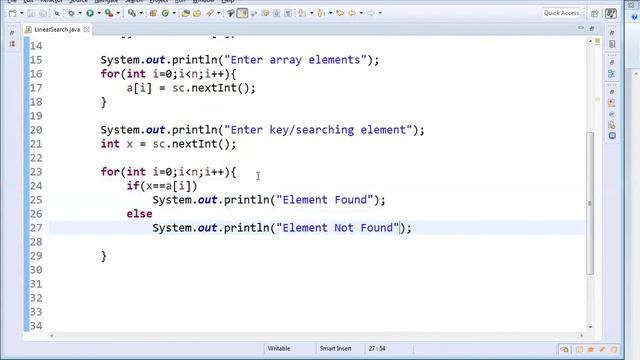640x360 pixels.
Task: Expand the Run configurations dropdown arrow
Action: tap(99, 13)
